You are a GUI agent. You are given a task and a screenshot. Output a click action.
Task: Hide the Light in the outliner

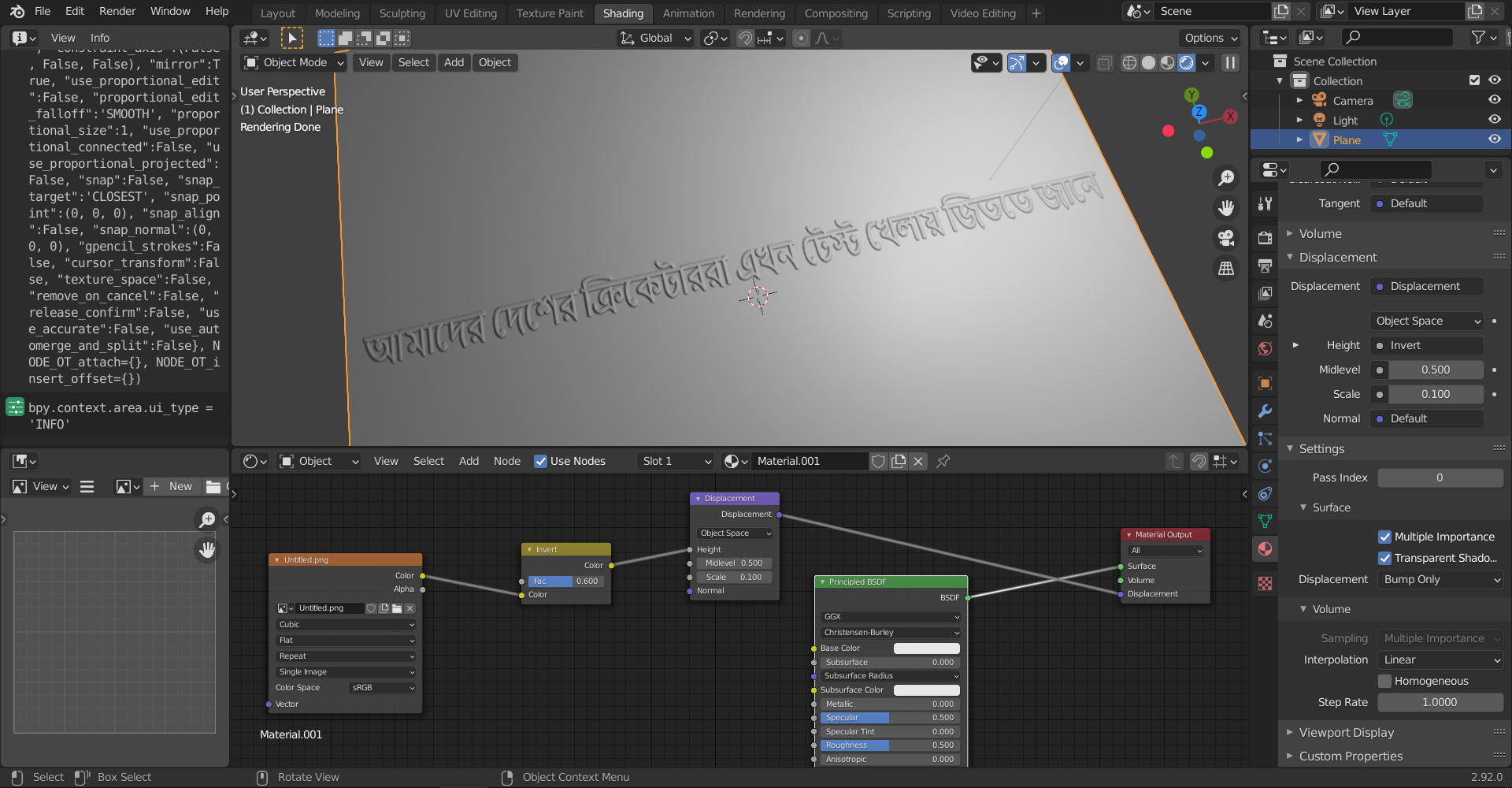1494,119
